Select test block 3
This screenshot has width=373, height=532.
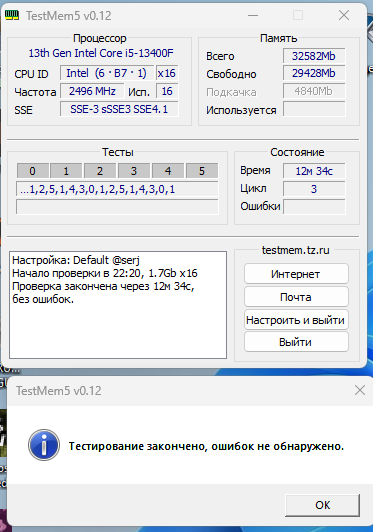tap(134, 171)
